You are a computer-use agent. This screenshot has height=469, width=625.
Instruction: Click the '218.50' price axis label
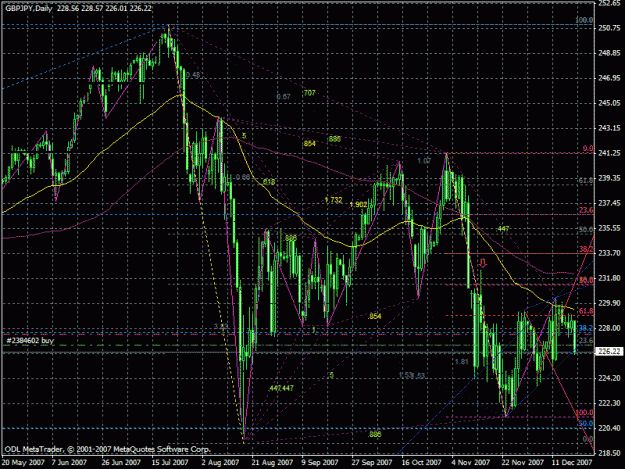tap(609, 453)
